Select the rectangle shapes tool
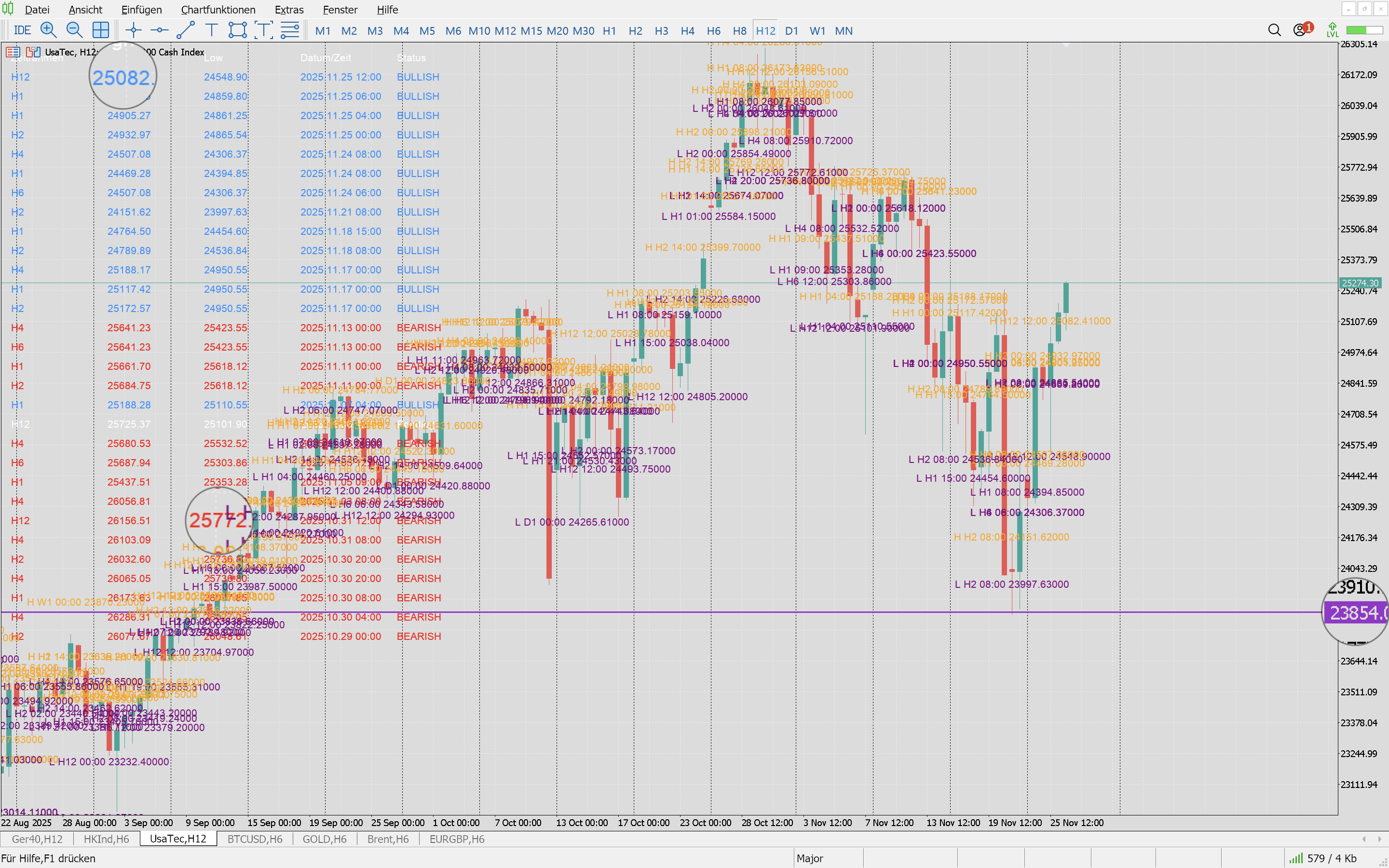 coord(237,30)
